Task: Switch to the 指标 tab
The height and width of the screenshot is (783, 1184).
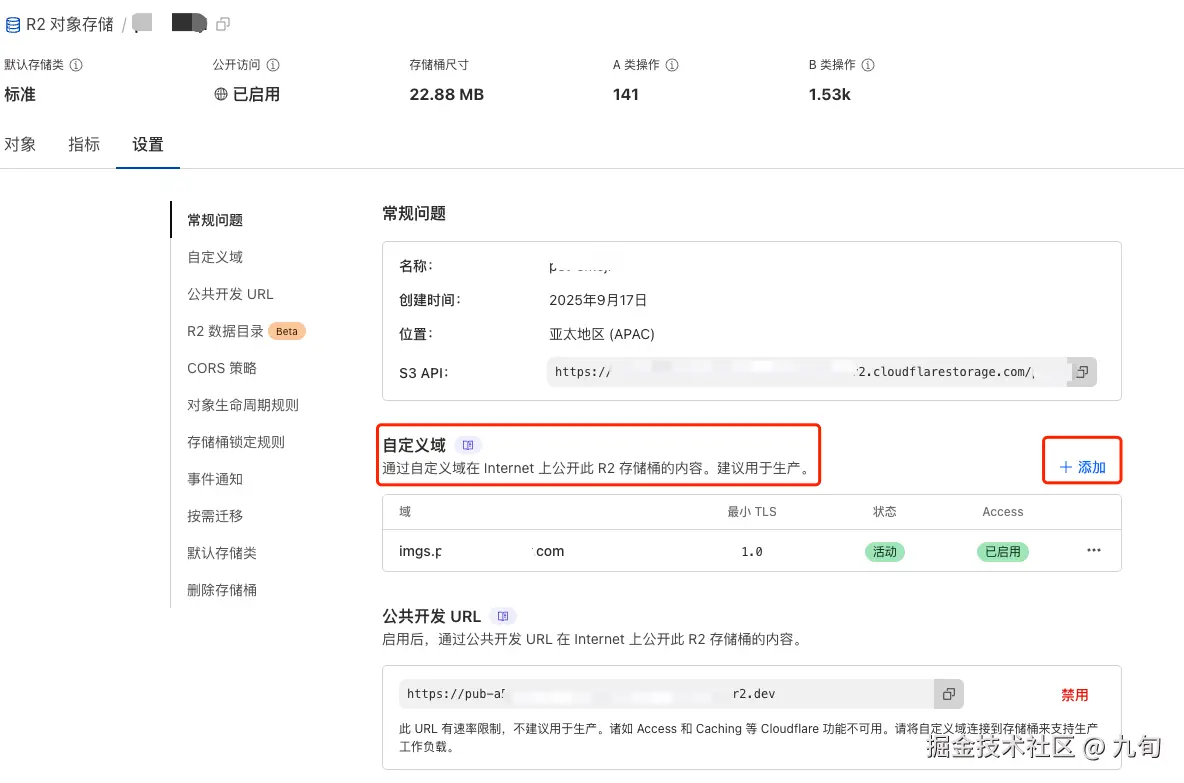Action: 84,144
